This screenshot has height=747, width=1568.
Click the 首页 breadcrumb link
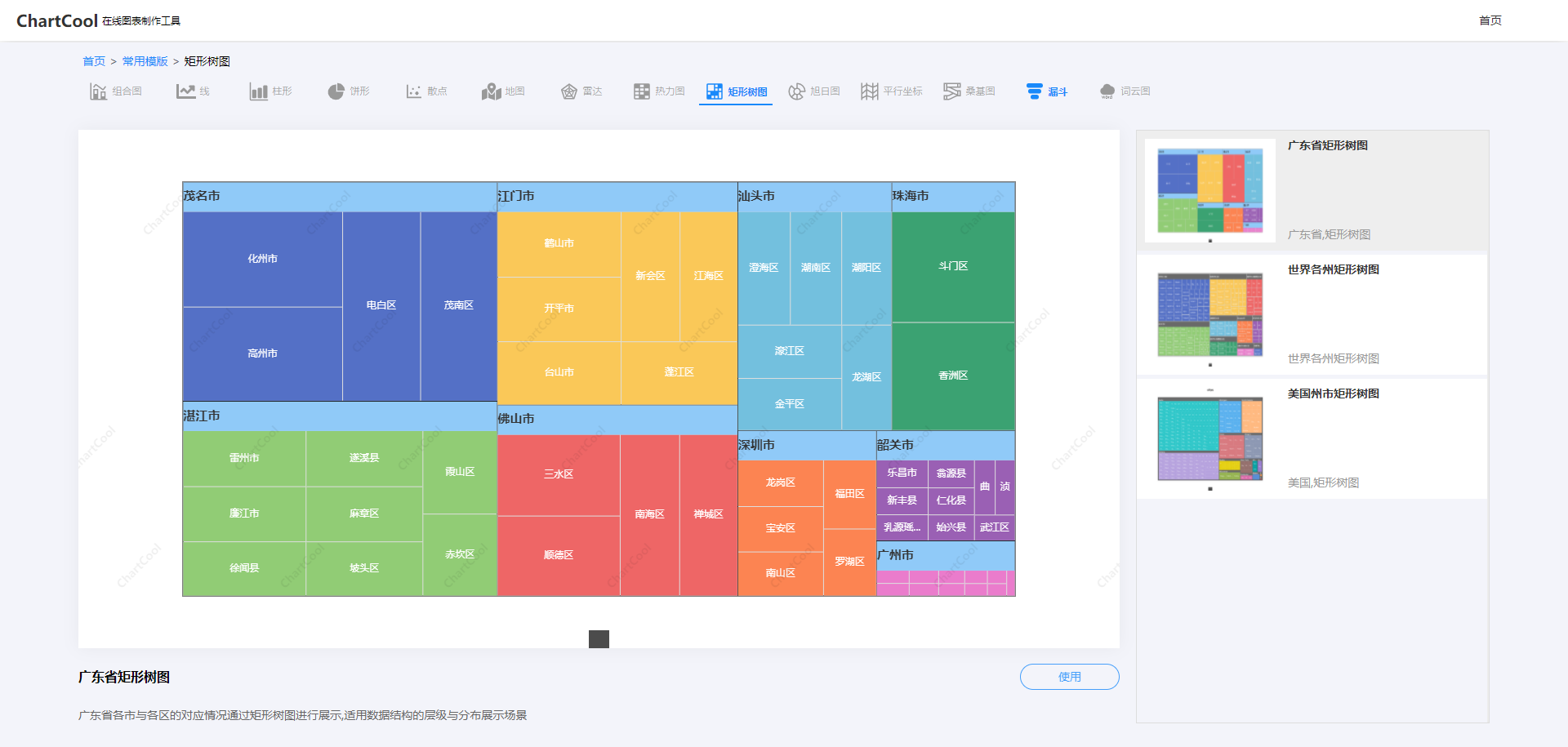94,61
